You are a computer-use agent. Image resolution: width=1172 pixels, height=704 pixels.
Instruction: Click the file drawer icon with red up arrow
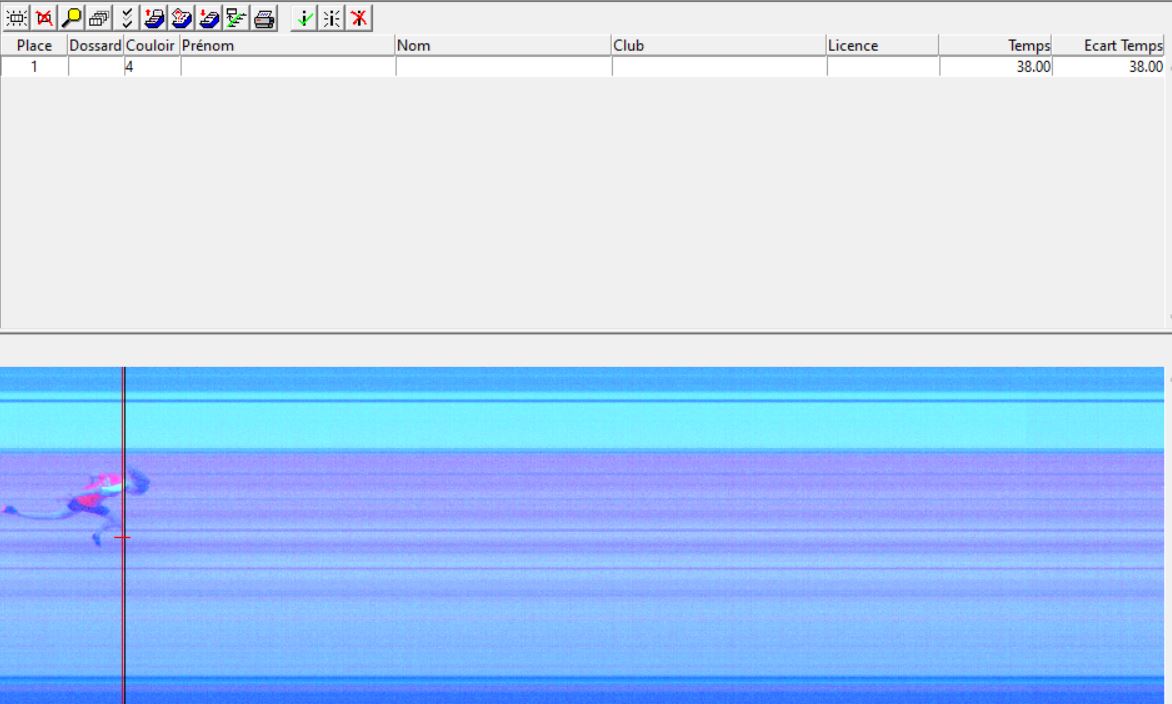[x=154, y=18]
